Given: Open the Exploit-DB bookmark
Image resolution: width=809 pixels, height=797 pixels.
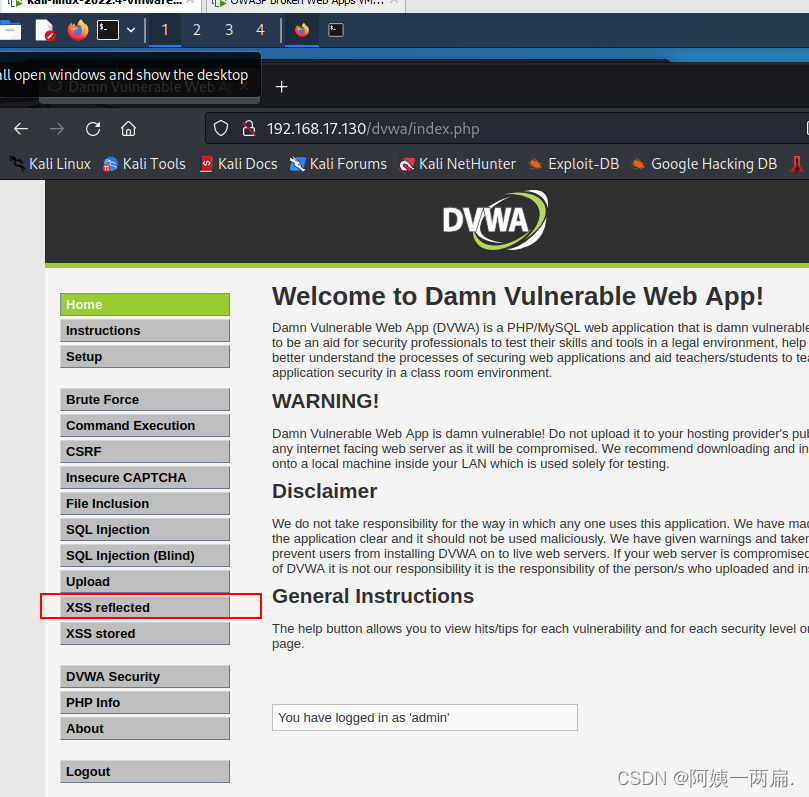Looking at the screenshot, I should pos(574,164).
